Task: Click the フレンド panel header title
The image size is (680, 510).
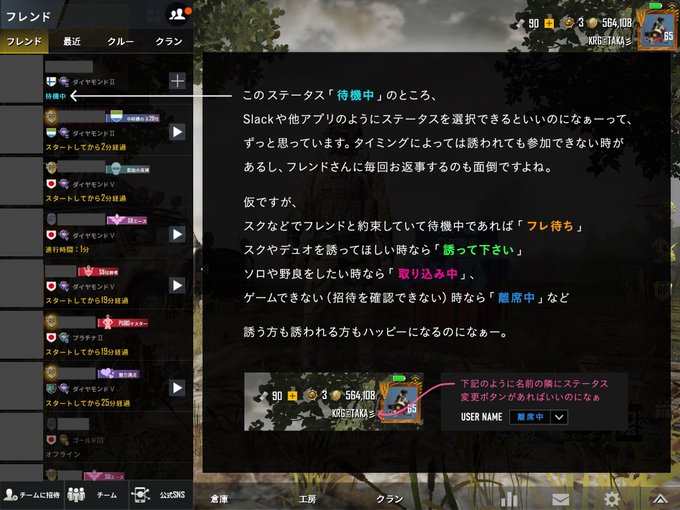Action: (x=28, y=16)
